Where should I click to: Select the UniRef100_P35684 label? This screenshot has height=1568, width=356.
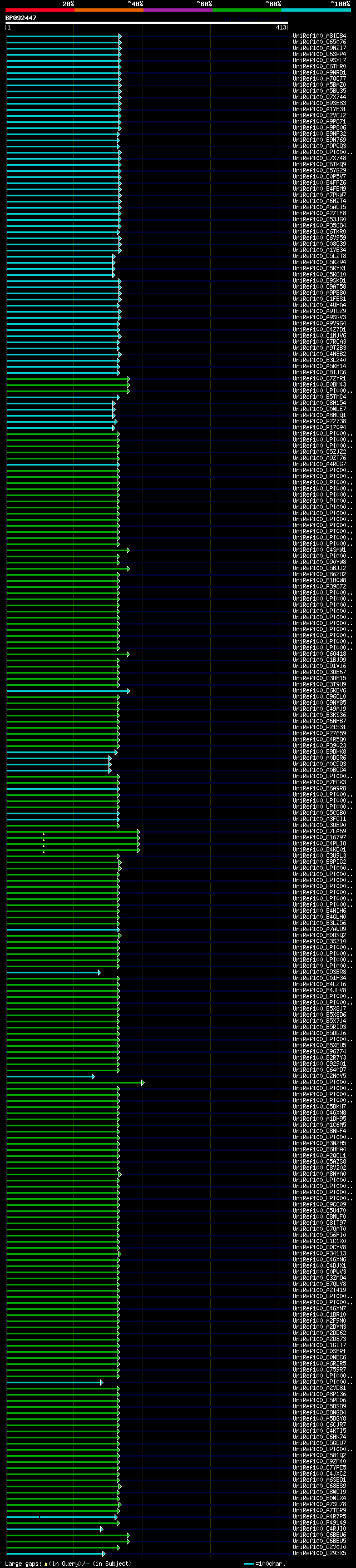click(319, 226)
